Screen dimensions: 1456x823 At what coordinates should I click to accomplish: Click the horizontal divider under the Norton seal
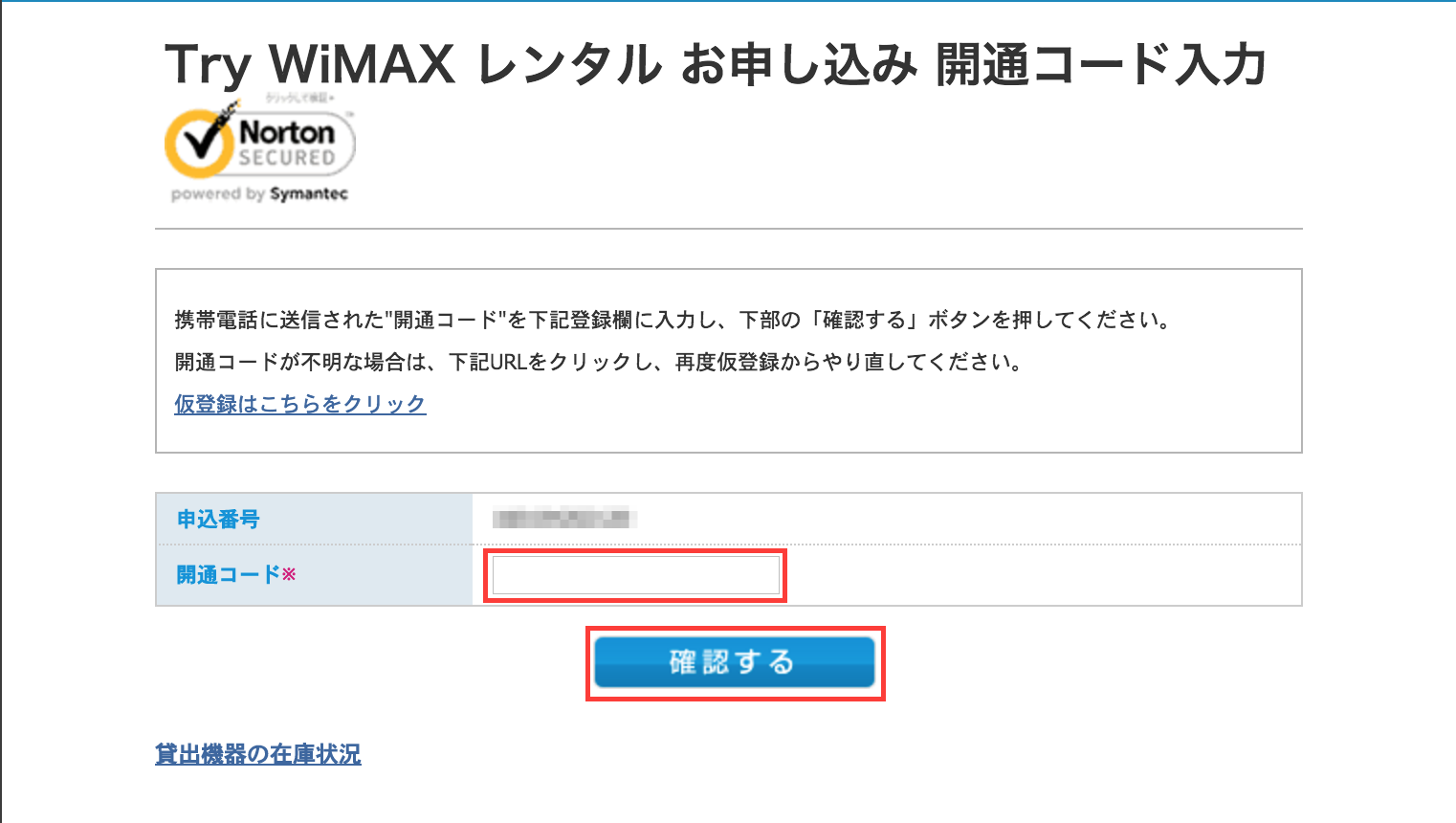pos(728,226)
